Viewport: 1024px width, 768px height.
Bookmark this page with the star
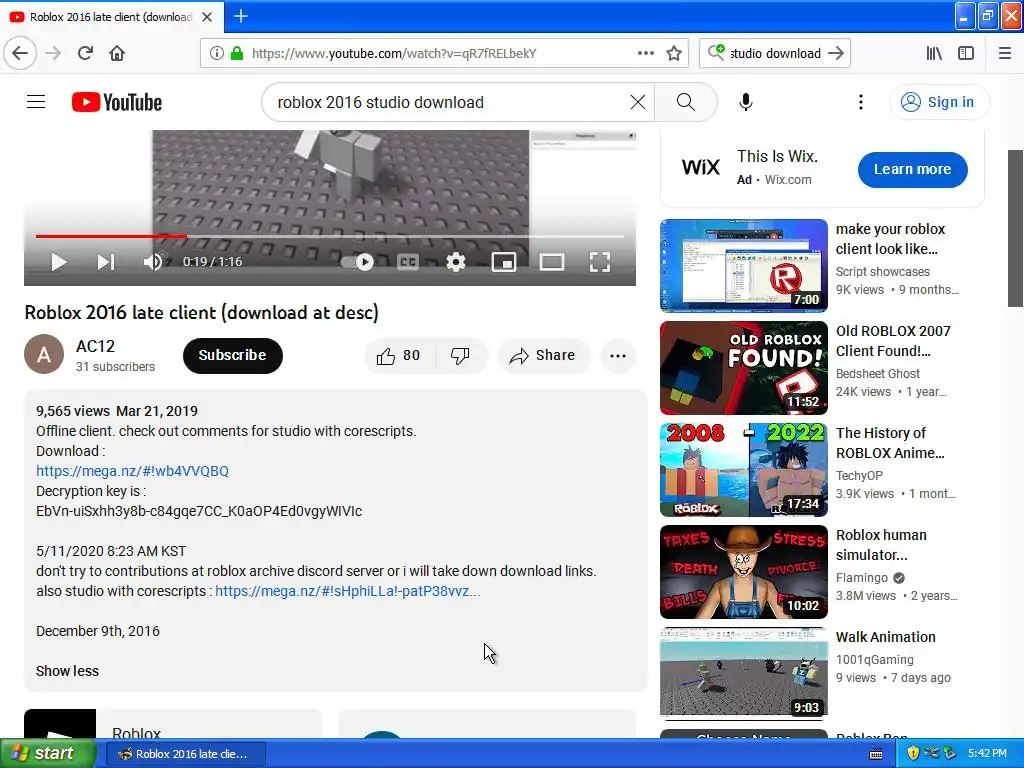pyautogui.click(x=674, y=53)
